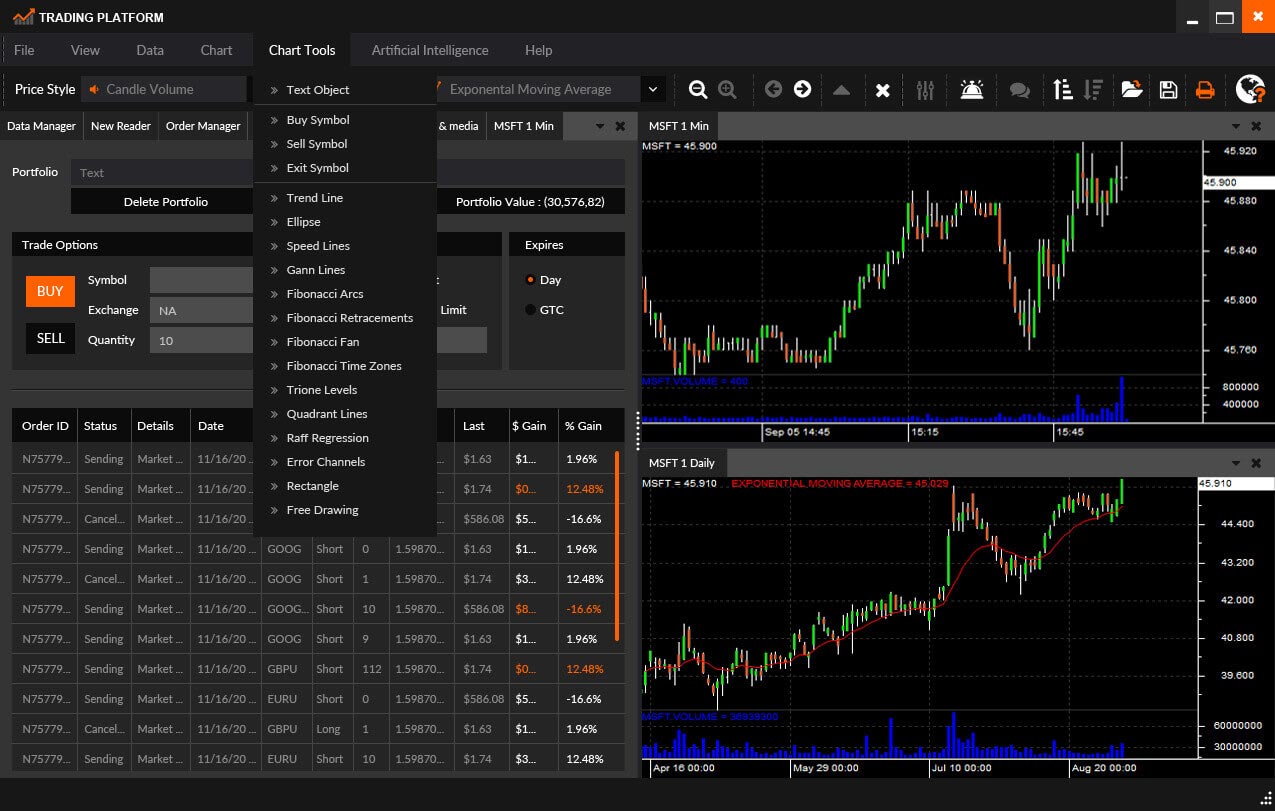The image size is (1275, 811).
Task: Click the white X delete icon in toolbar
Action: click(882, 90)
